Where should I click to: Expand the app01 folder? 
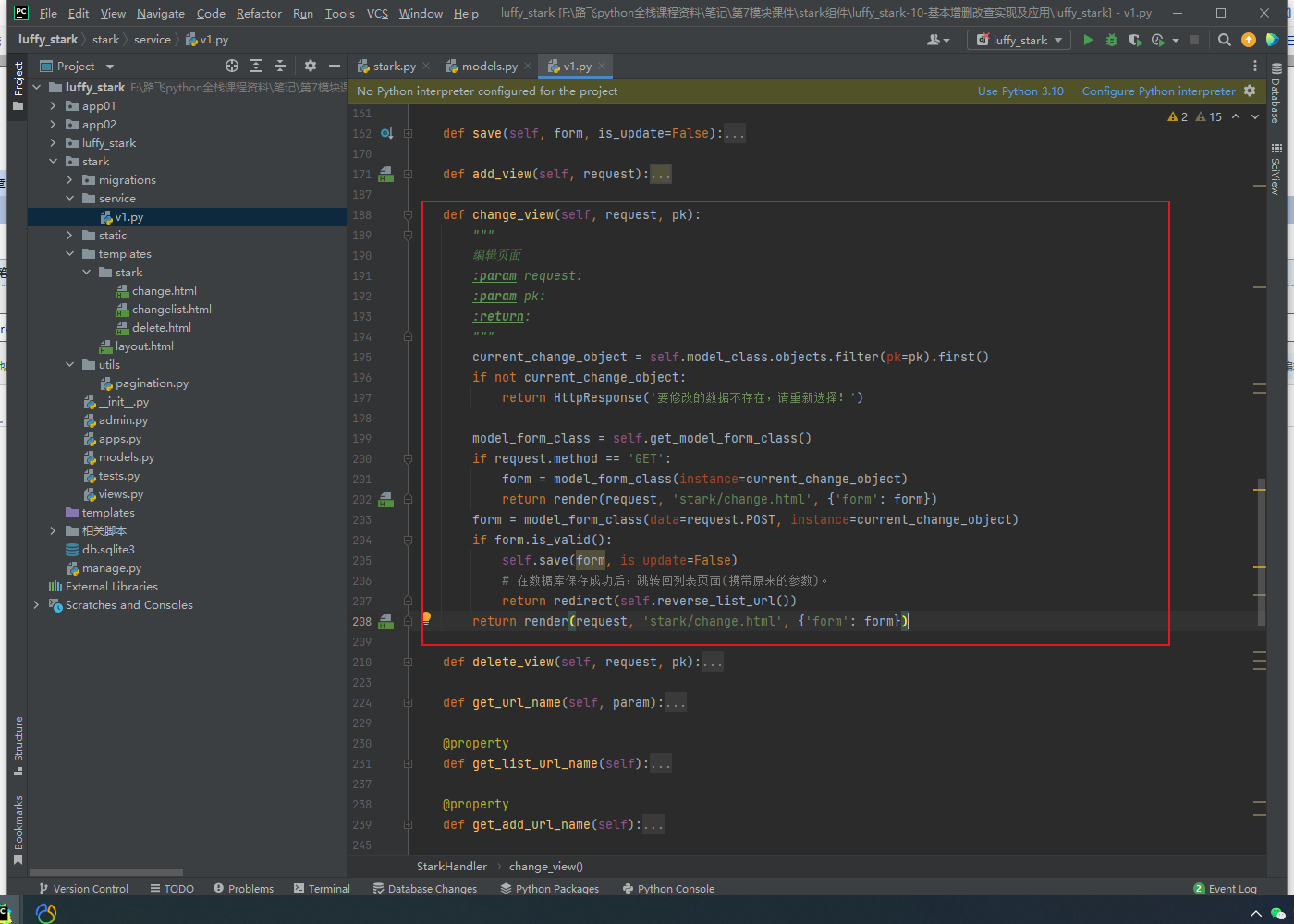pos(53,106)
